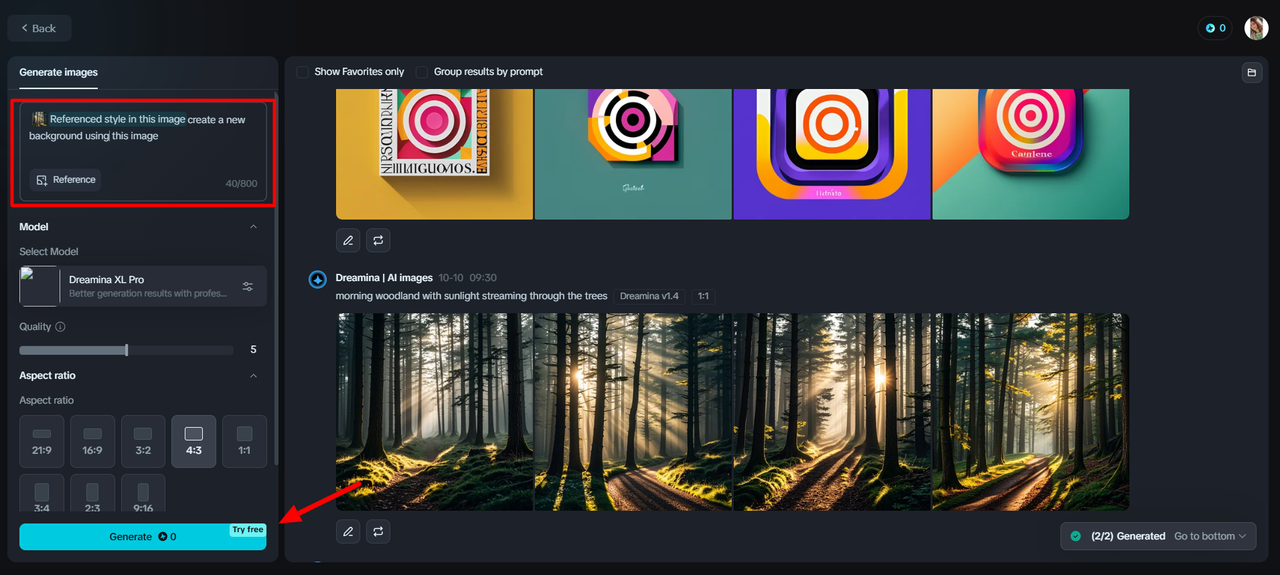Edit prompt for the target images set

348,240
